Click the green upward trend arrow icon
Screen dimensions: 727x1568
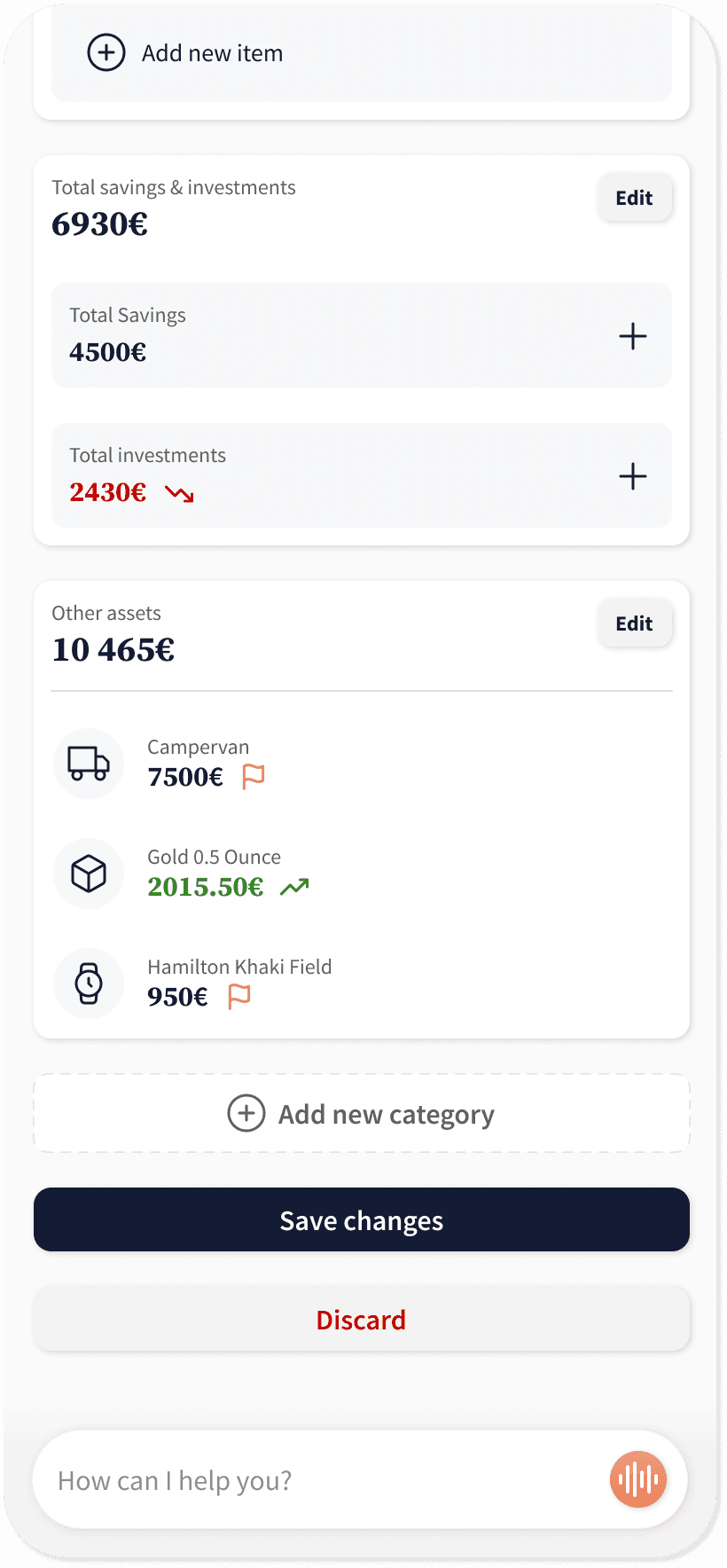pos(294,886)
